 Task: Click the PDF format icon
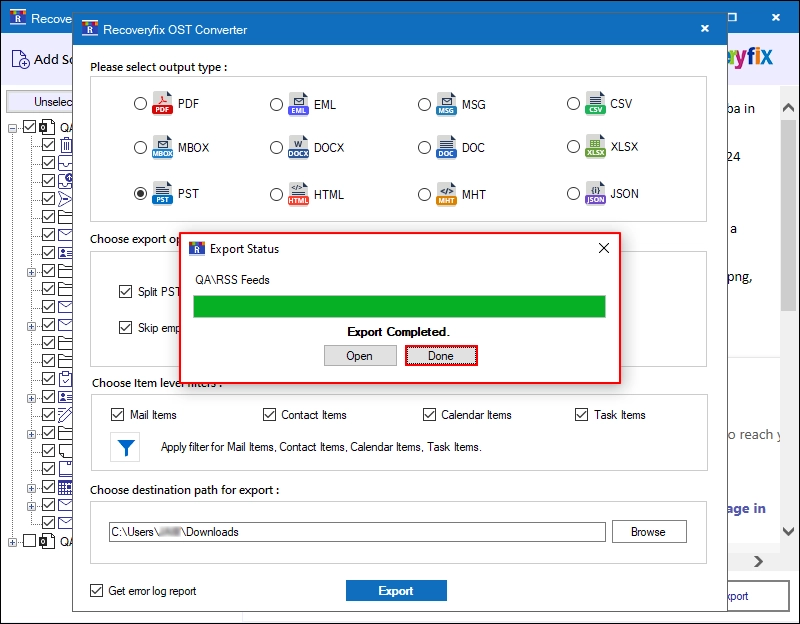(162, 104)
